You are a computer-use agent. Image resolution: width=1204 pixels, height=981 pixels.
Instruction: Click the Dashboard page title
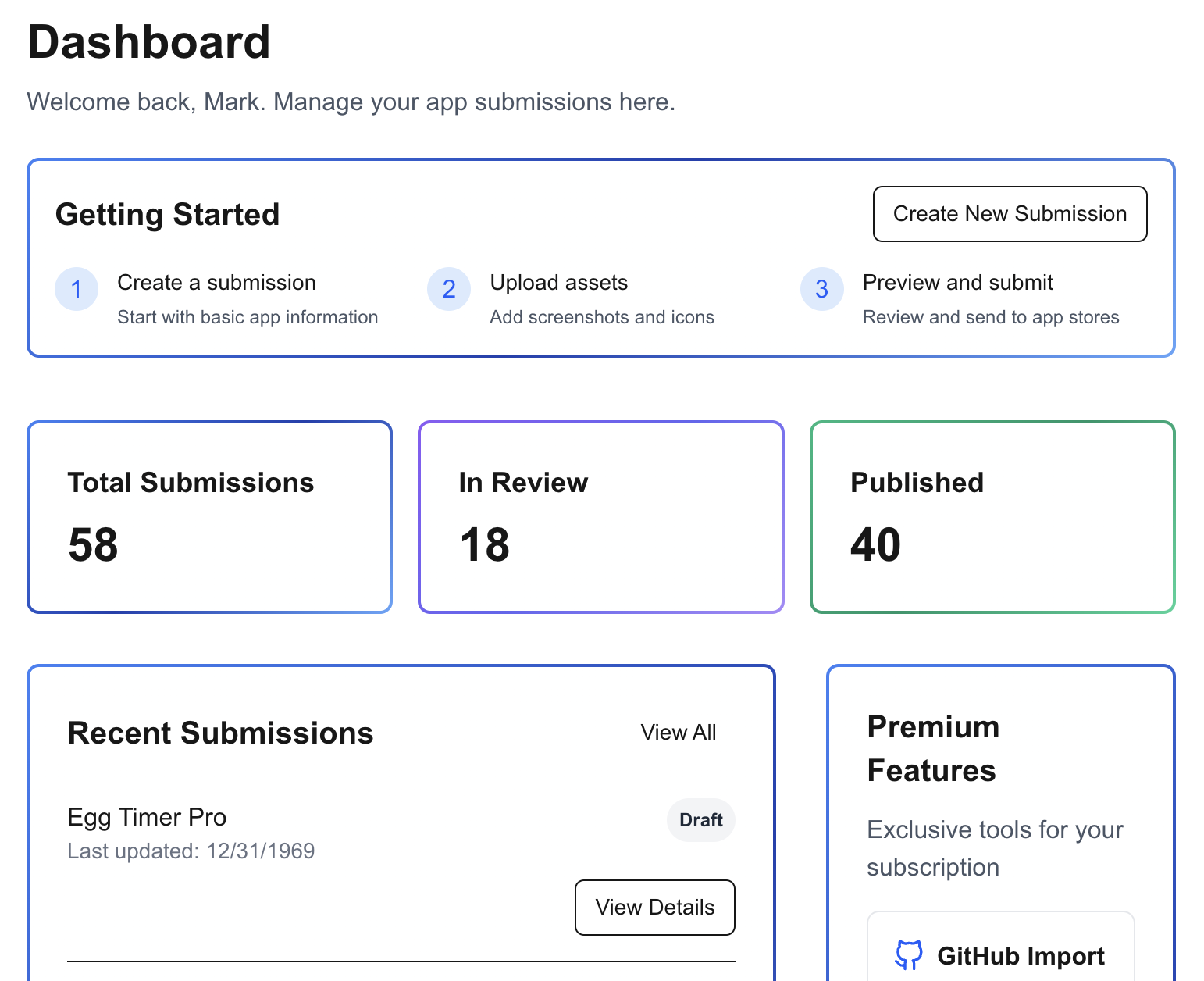pyautogui.click(x=149, y=42)
